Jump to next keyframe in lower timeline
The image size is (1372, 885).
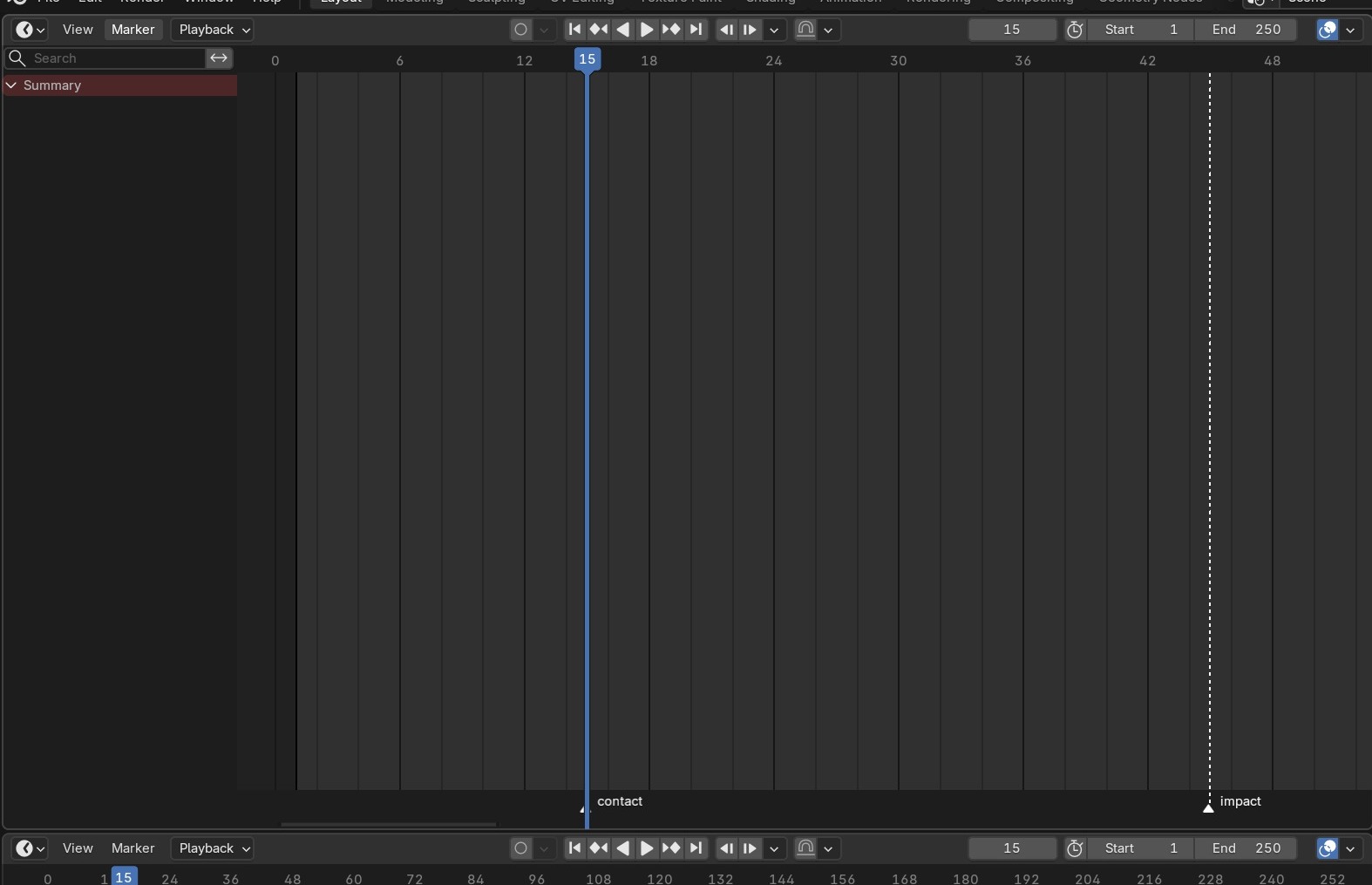click(671, 848)
